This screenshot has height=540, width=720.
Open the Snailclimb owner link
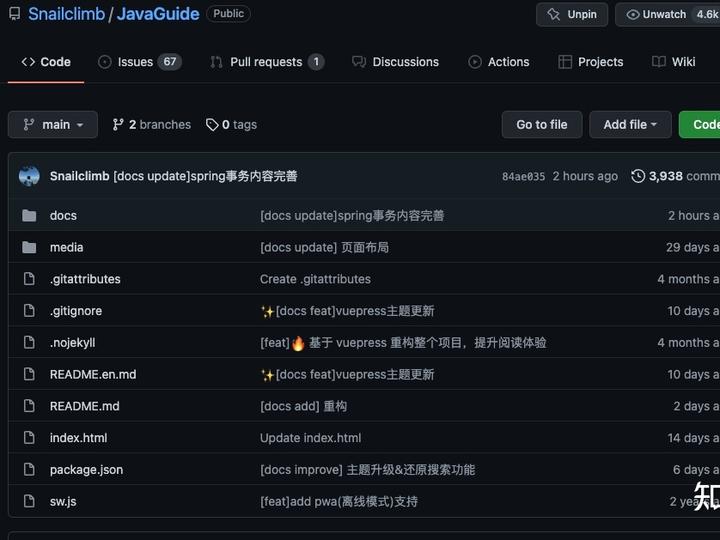[67, 14]
